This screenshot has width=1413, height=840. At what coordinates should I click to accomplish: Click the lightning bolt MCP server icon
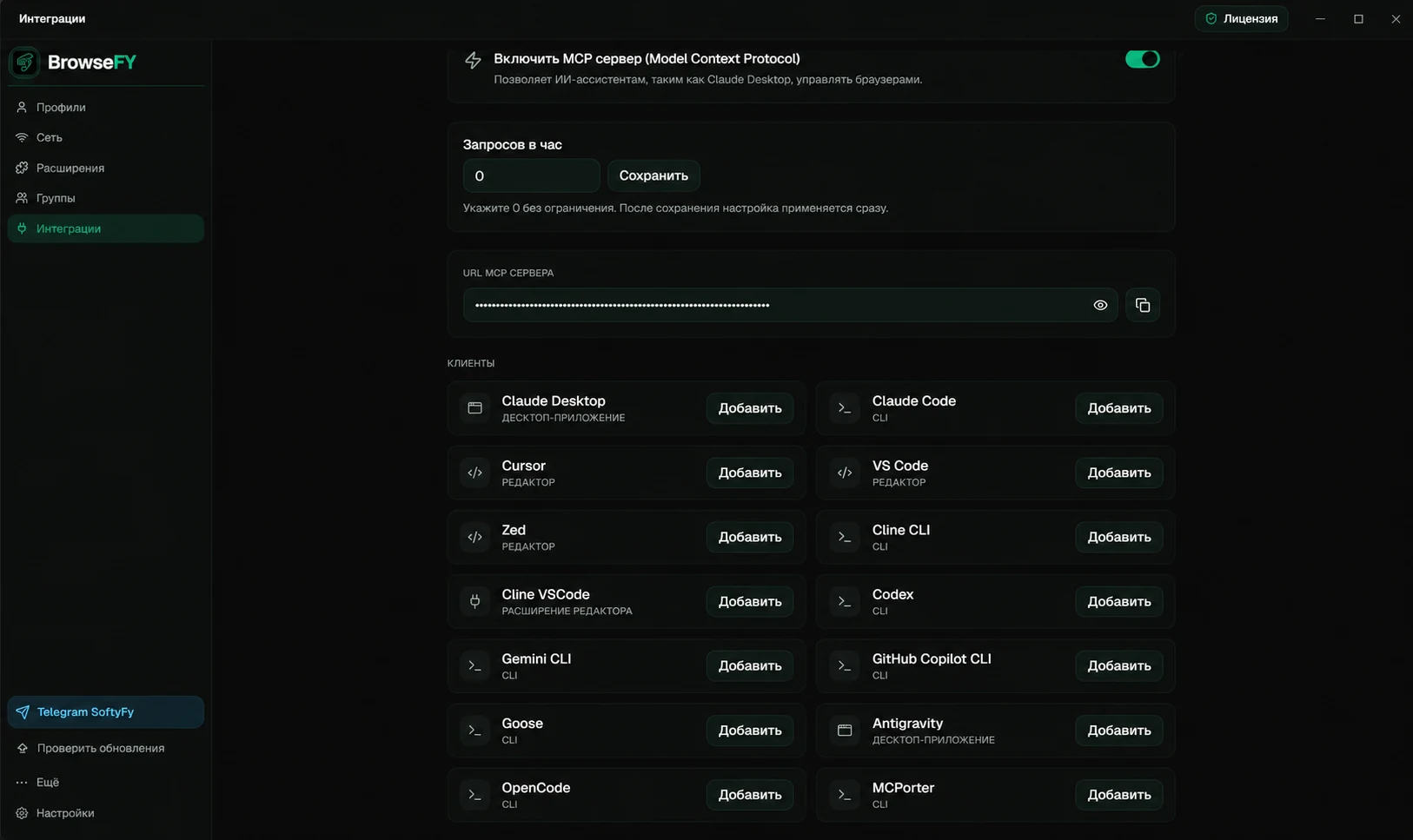click(473, 60)
